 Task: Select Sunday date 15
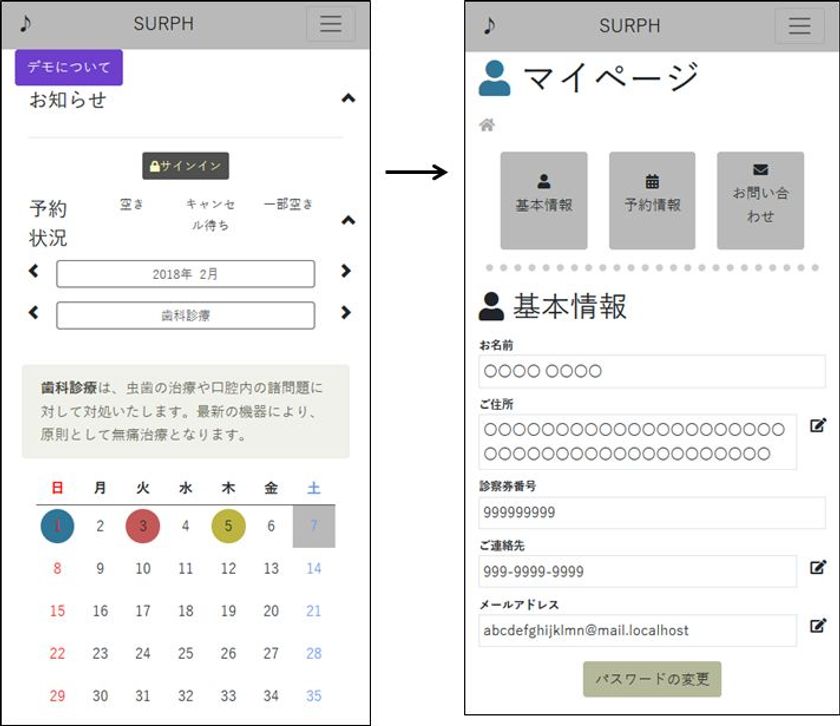tap(57, 611)
